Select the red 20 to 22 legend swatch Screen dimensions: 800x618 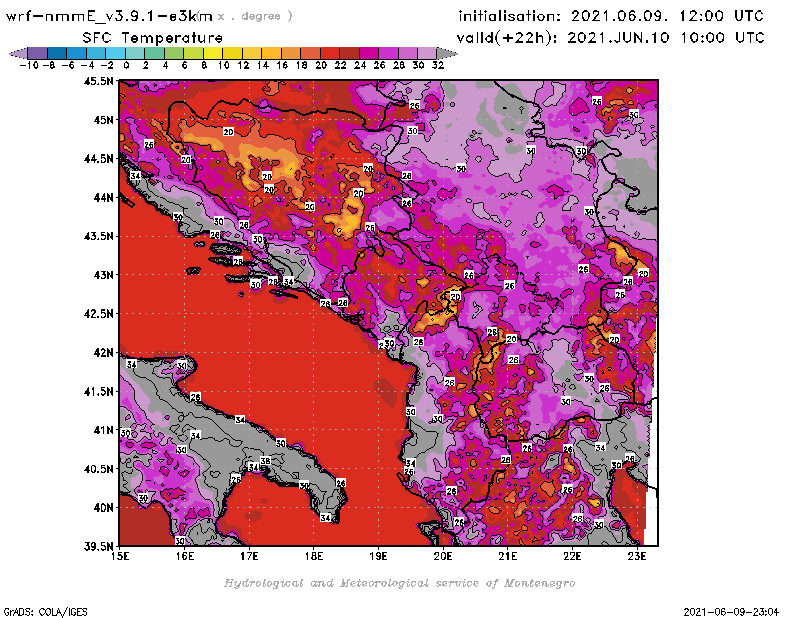point(330,53)
